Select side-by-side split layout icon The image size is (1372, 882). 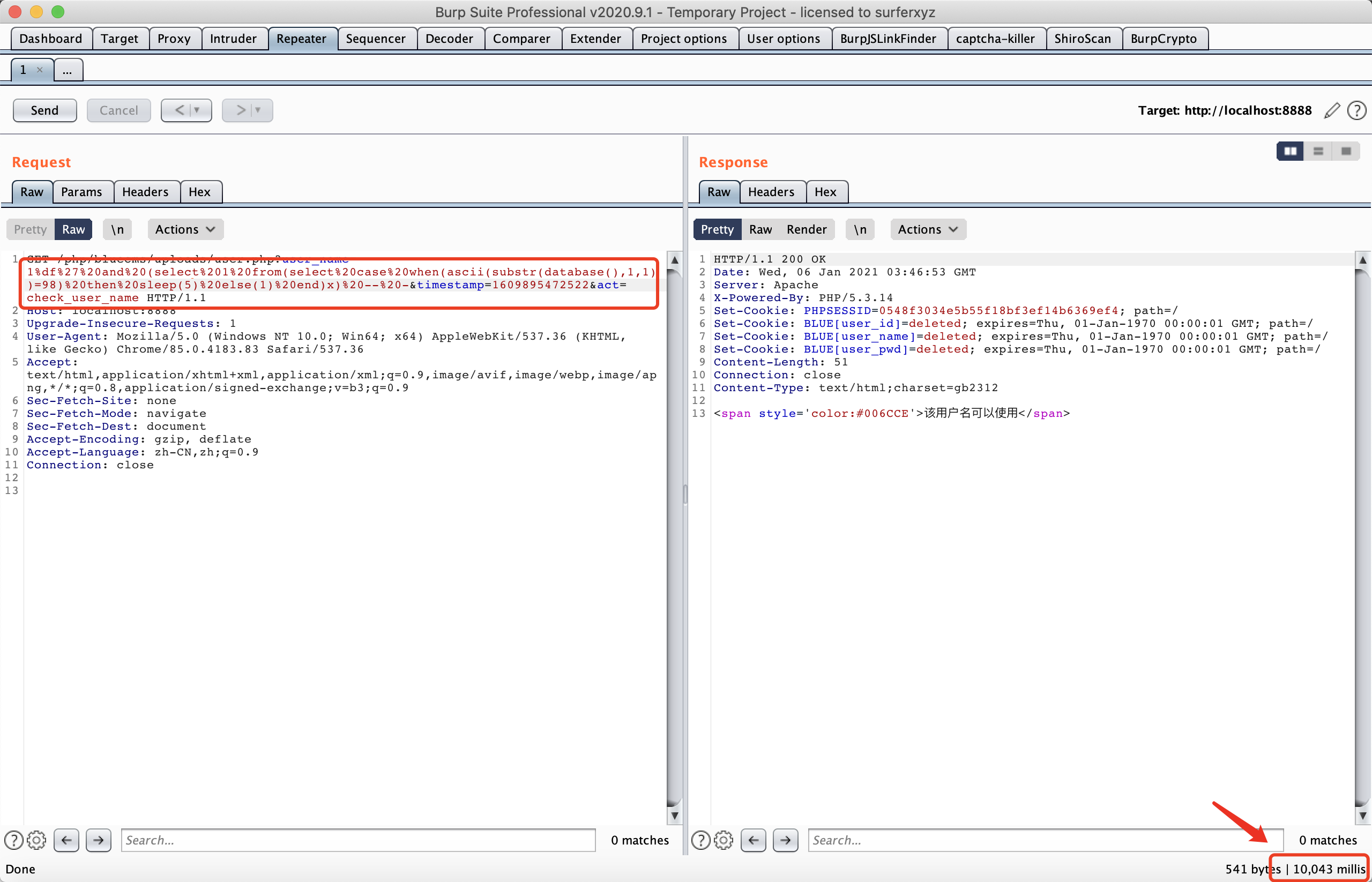pyautogui.click(x=1290, y=151)
